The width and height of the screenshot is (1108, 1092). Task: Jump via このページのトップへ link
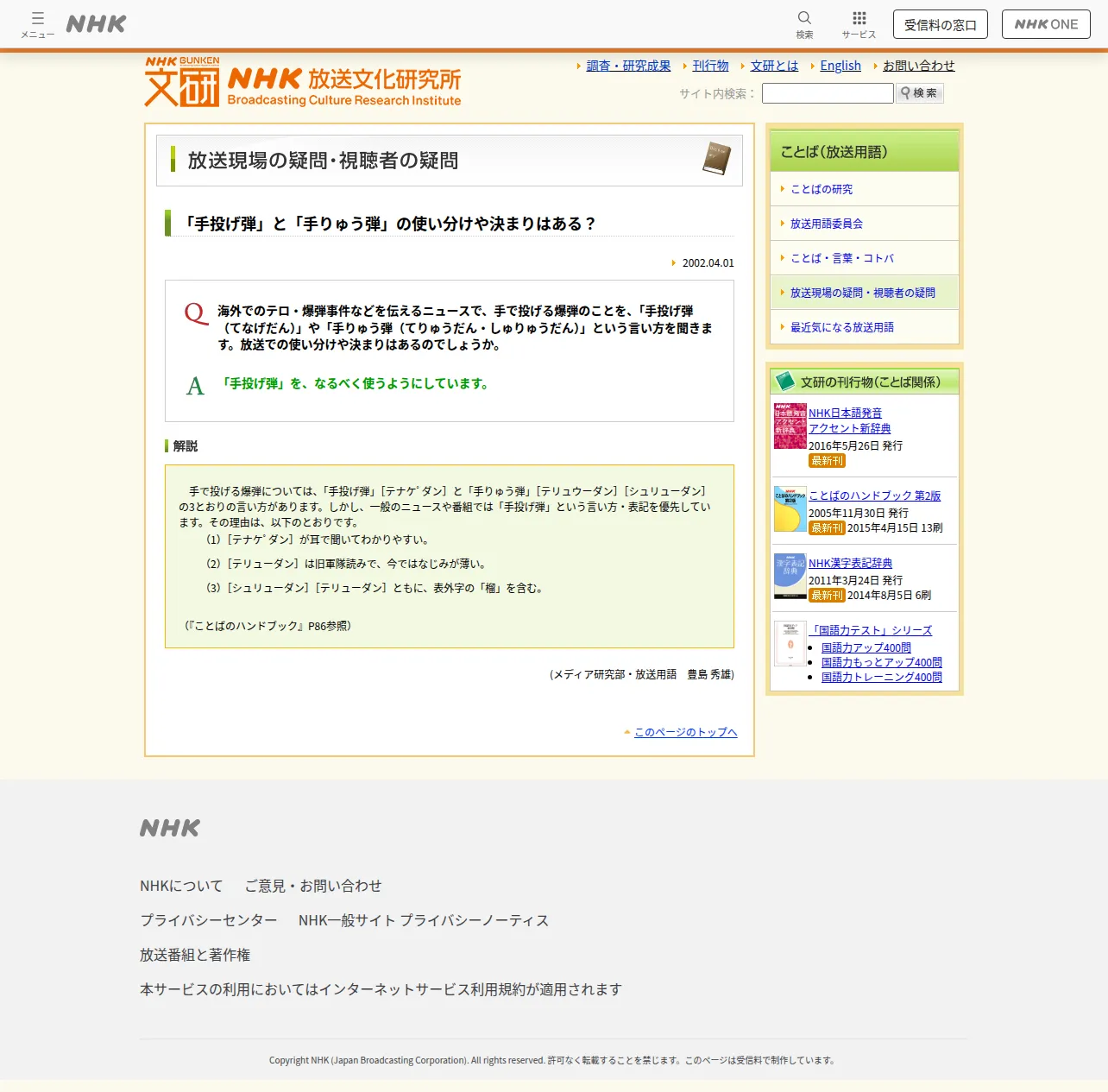point(685,732)
